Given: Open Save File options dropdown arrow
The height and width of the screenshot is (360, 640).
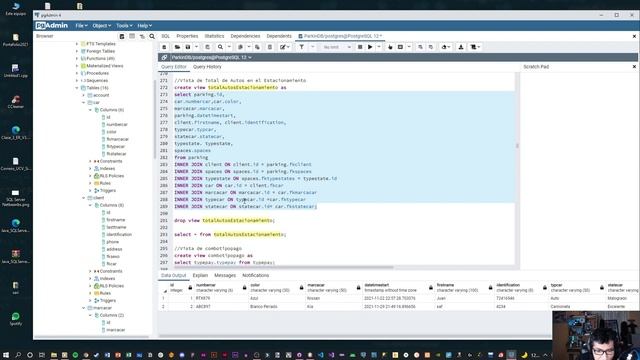Looking at the screenshot, I should coord(196,47).
